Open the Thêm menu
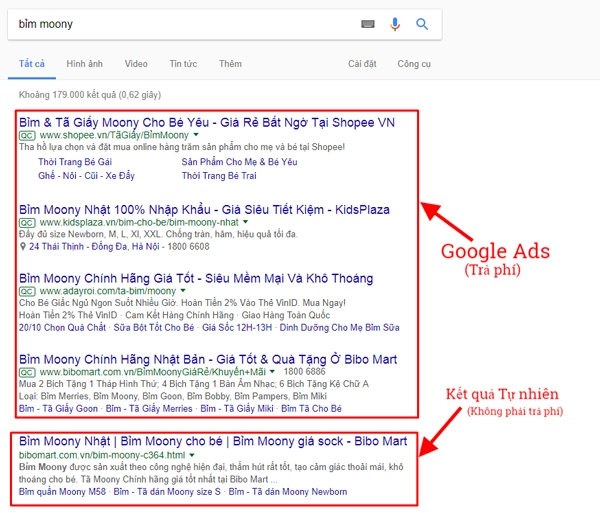Screen dimensions: 600x513 (x=230, y=64)
